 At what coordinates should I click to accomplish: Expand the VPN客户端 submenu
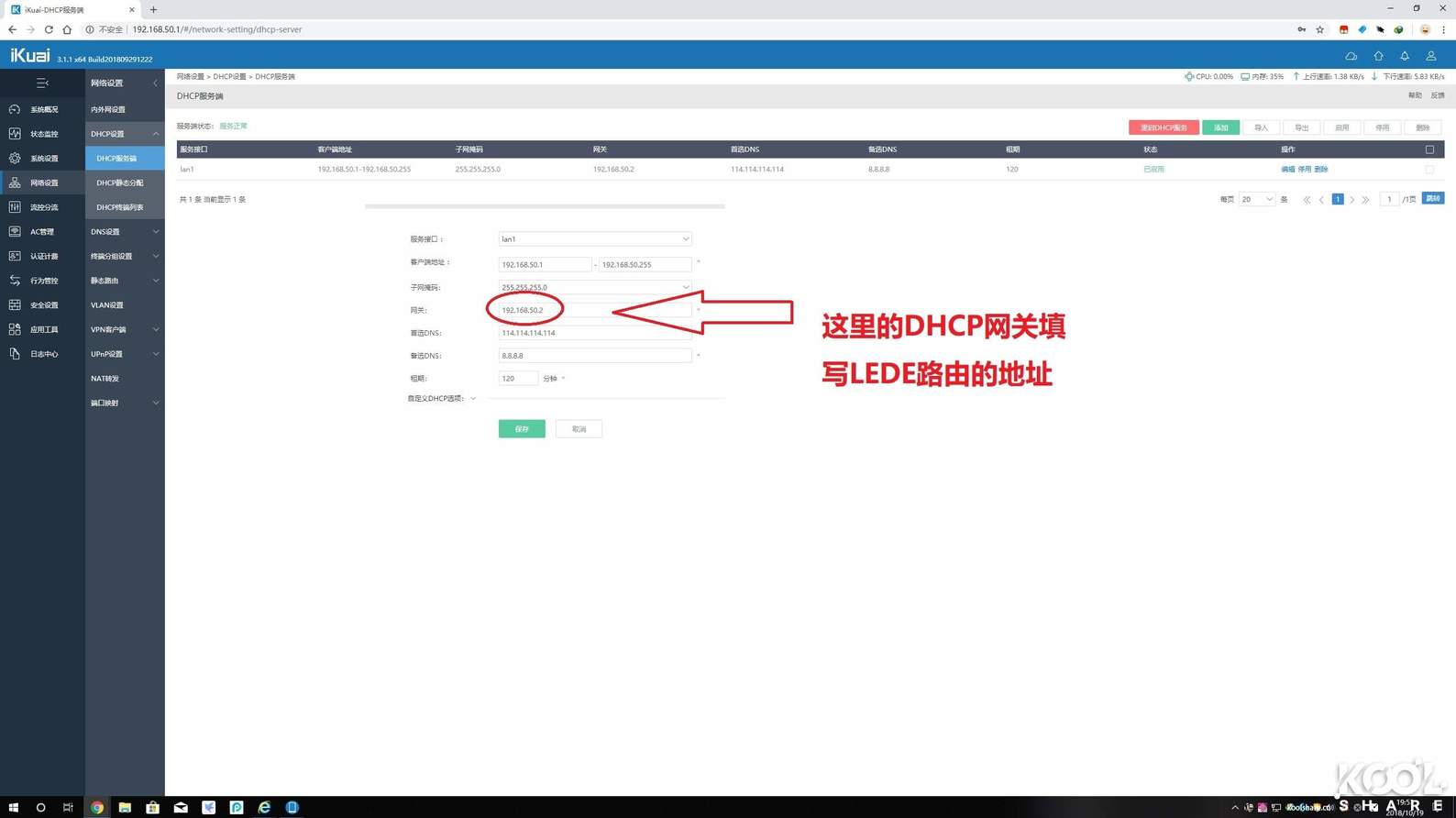click(x=155, y=329)
